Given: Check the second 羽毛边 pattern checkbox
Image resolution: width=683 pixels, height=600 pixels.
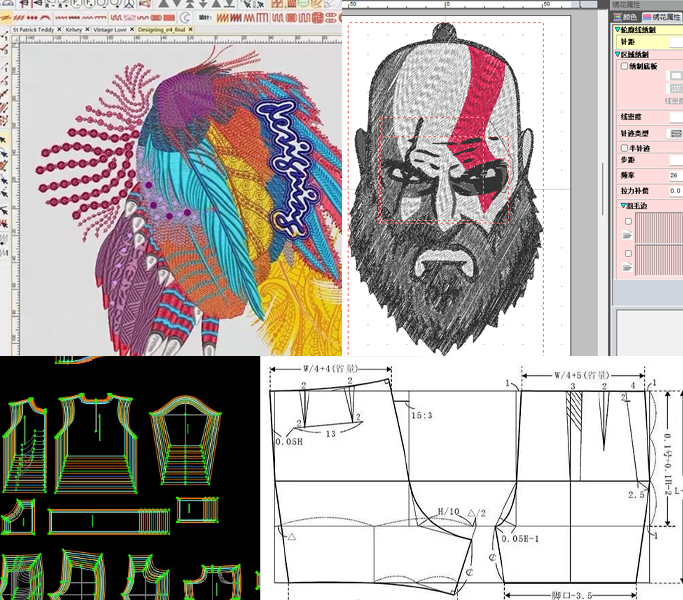Looking at the screenshot, I should click(x=628, y=254).
